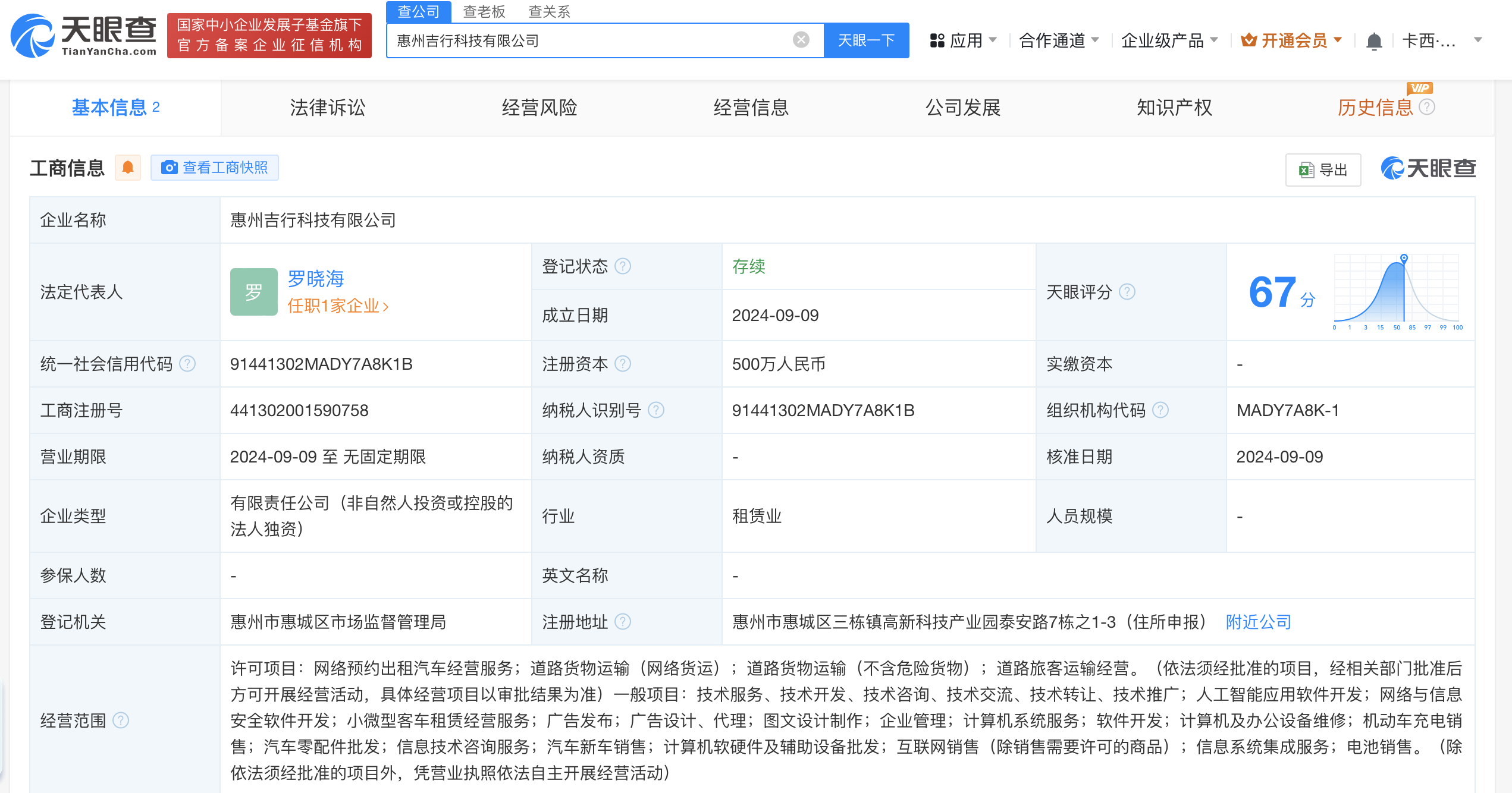Viewport: 1512px width, 793px height.
Task: Click the 租赁业 industry value
Action: [x=757, y=516]
